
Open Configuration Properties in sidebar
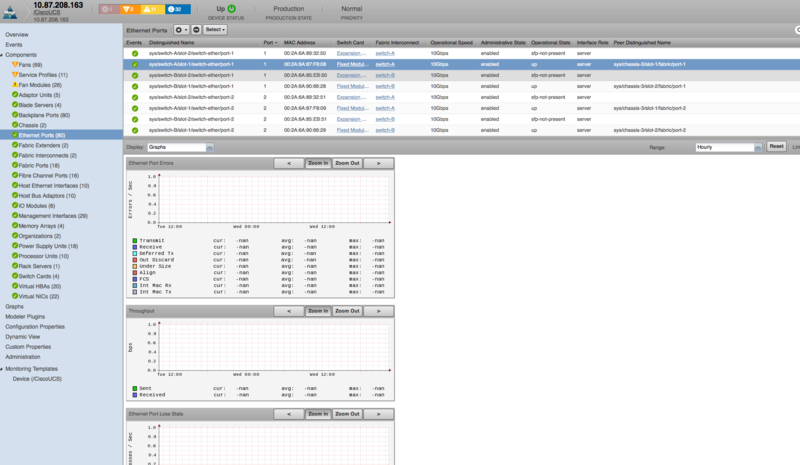click(x=35, y=327)
